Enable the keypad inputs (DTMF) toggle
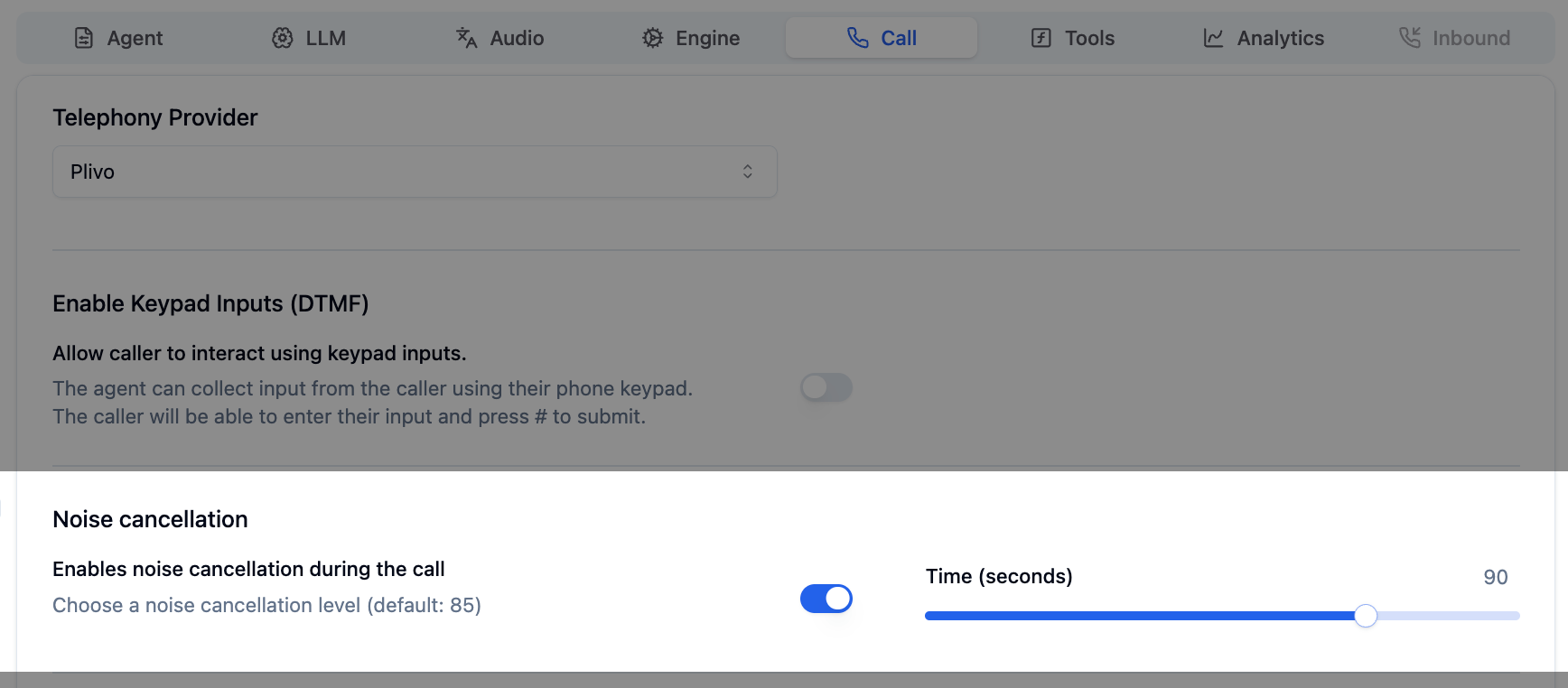Viewport: 1568px width, 688px height. 826,387
